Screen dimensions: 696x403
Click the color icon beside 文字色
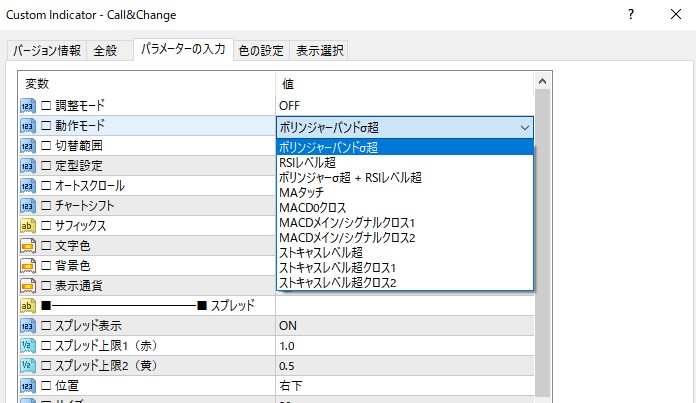28,245
